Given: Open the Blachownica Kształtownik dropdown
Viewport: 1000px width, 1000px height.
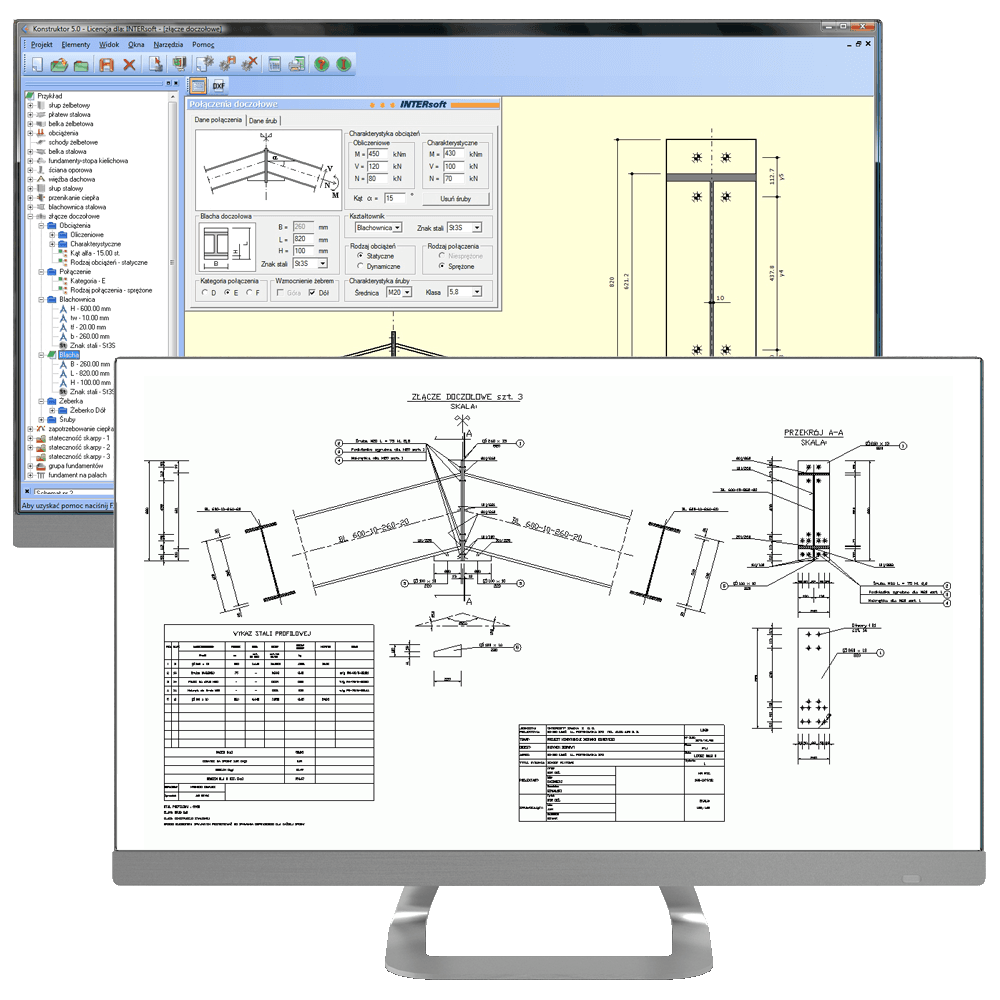Looking at the screenshot, I should pos(378,228).
